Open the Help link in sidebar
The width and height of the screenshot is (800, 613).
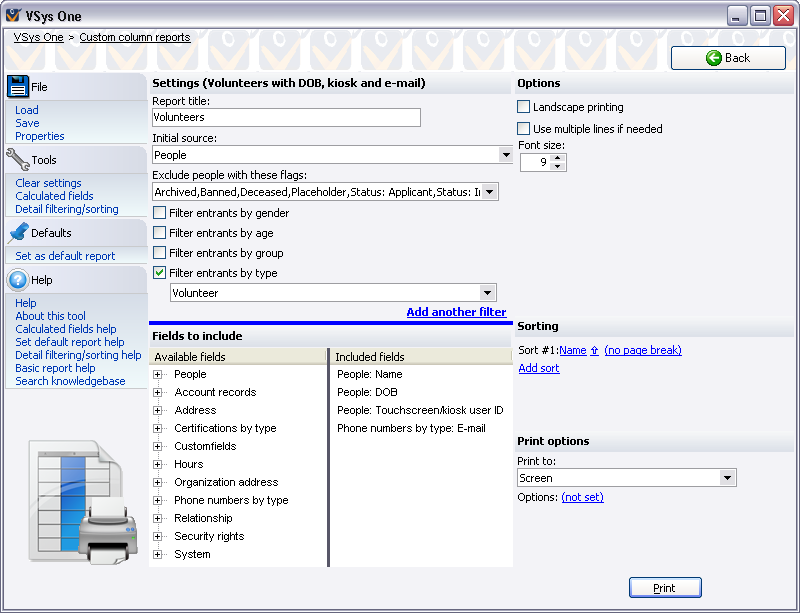(26, 303)
